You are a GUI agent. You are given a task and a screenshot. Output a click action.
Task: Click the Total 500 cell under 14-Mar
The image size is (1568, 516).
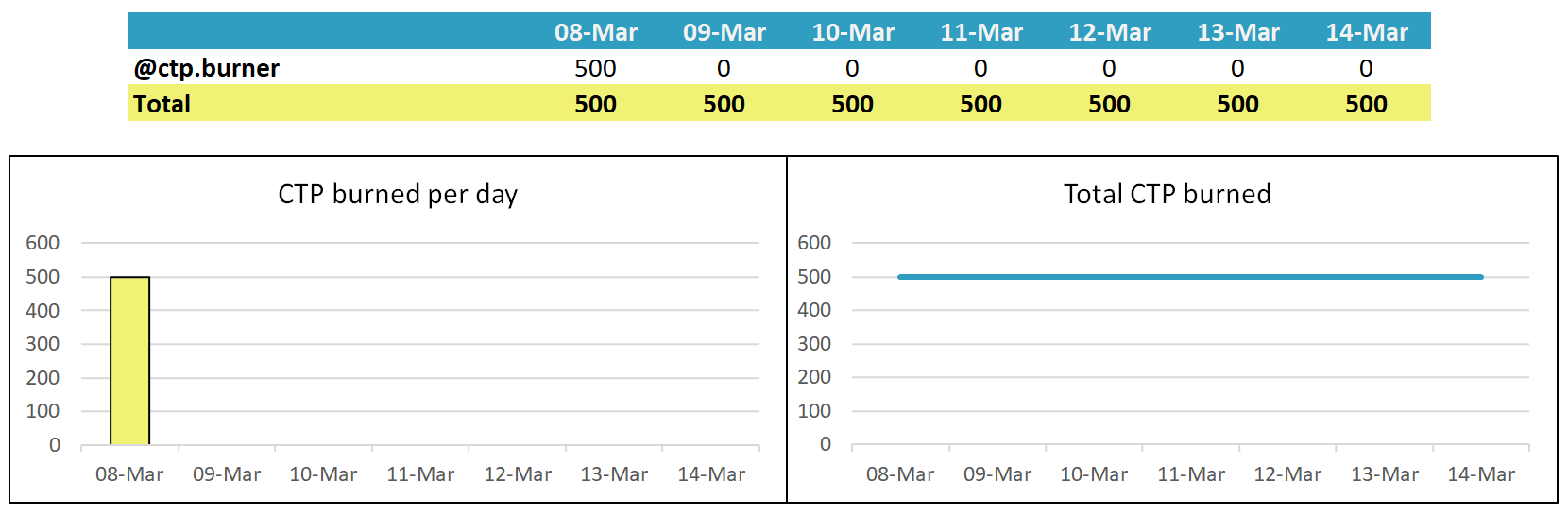pyautogui.click(x=1367, y=104)
